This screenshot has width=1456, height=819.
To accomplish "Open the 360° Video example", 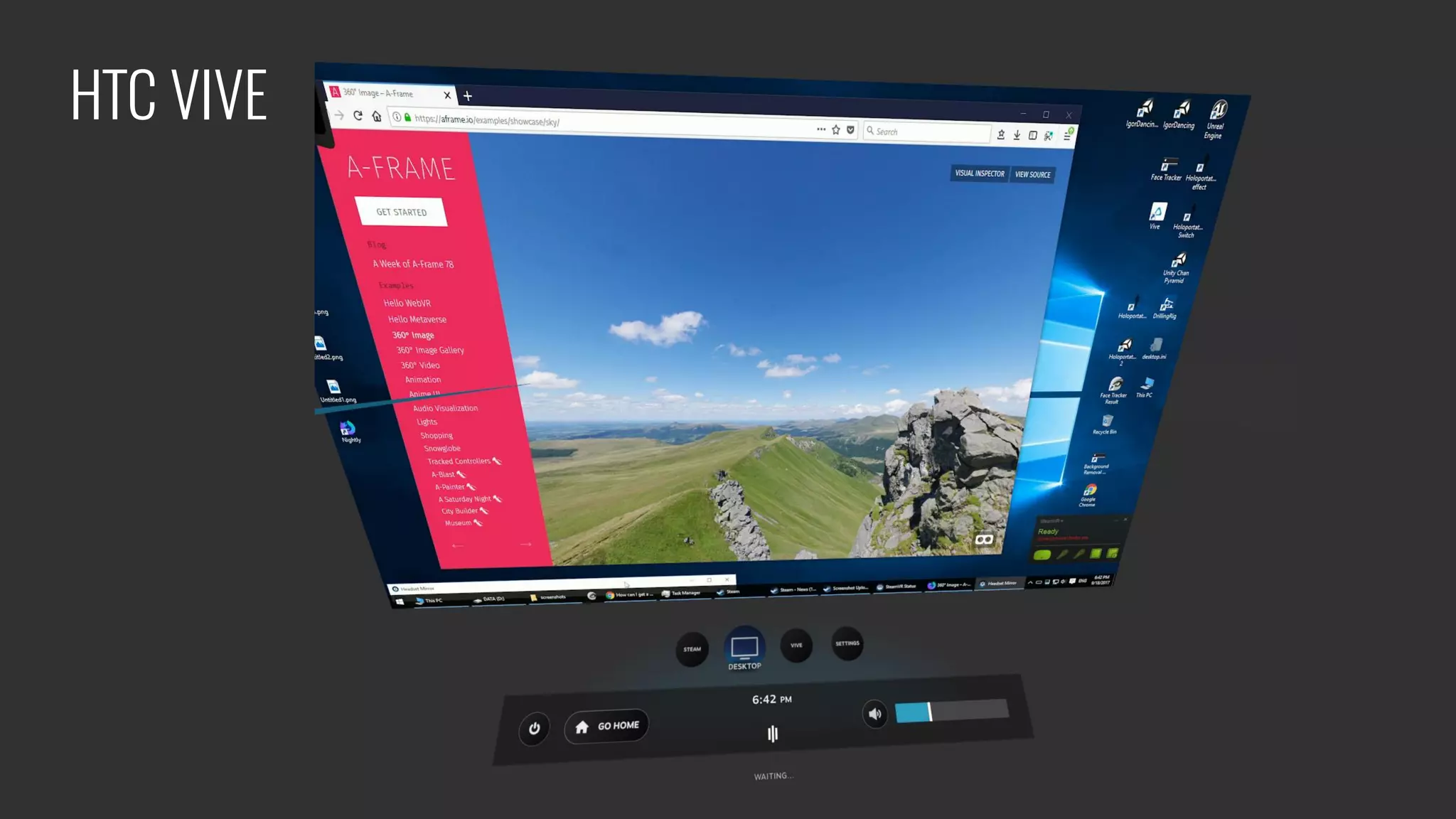I will tap(420, 365).
